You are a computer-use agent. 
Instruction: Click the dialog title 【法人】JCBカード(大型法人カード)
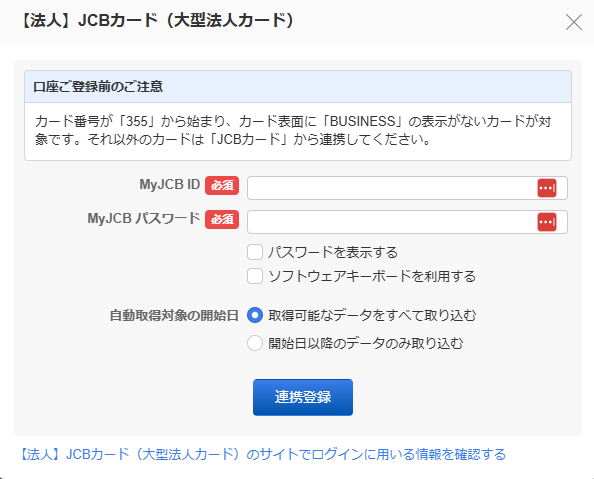[x=157, y=21]
